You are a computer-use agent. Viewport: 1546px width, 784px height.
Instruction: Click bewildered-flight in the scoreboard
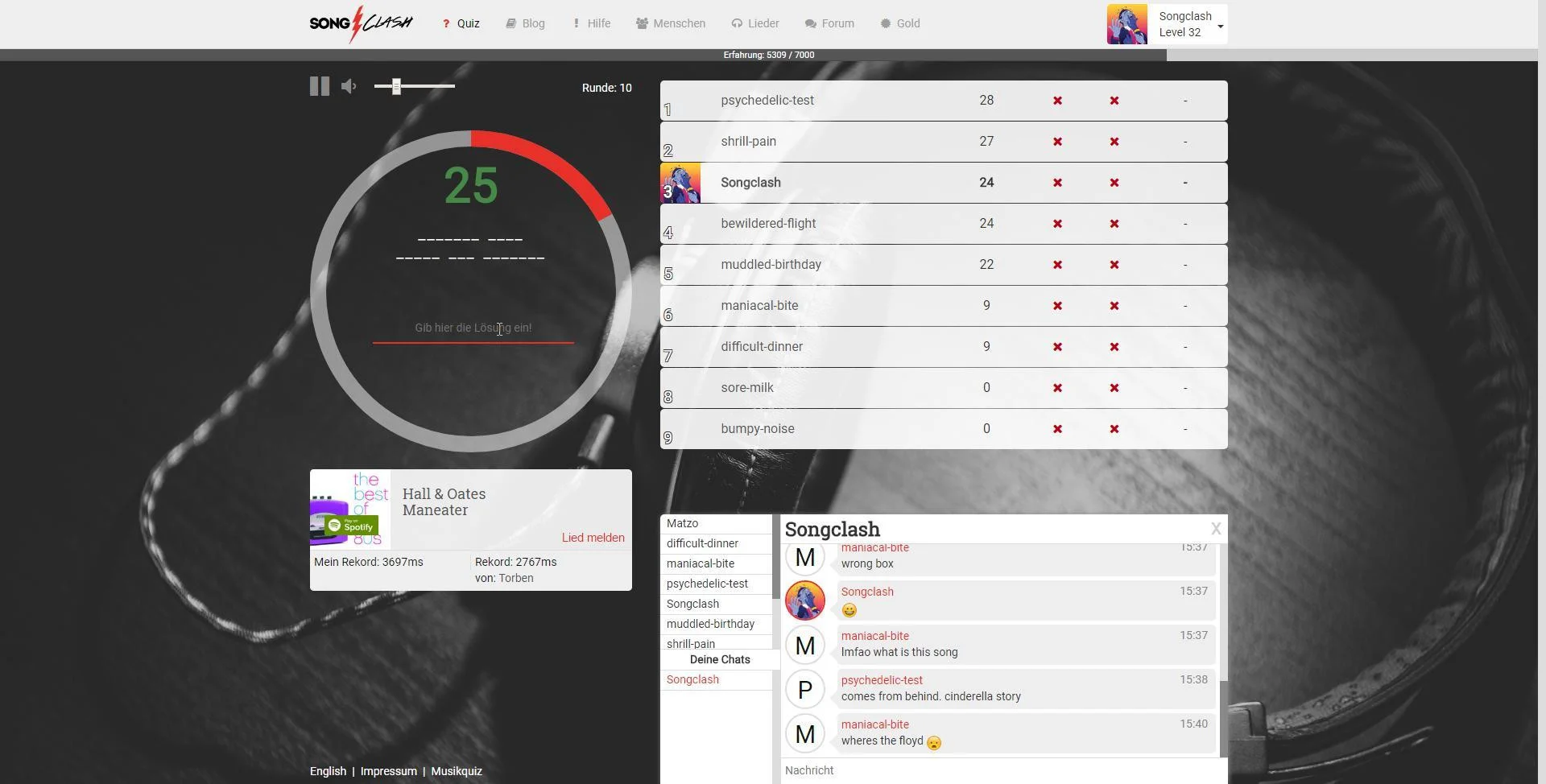click(768, 224)
